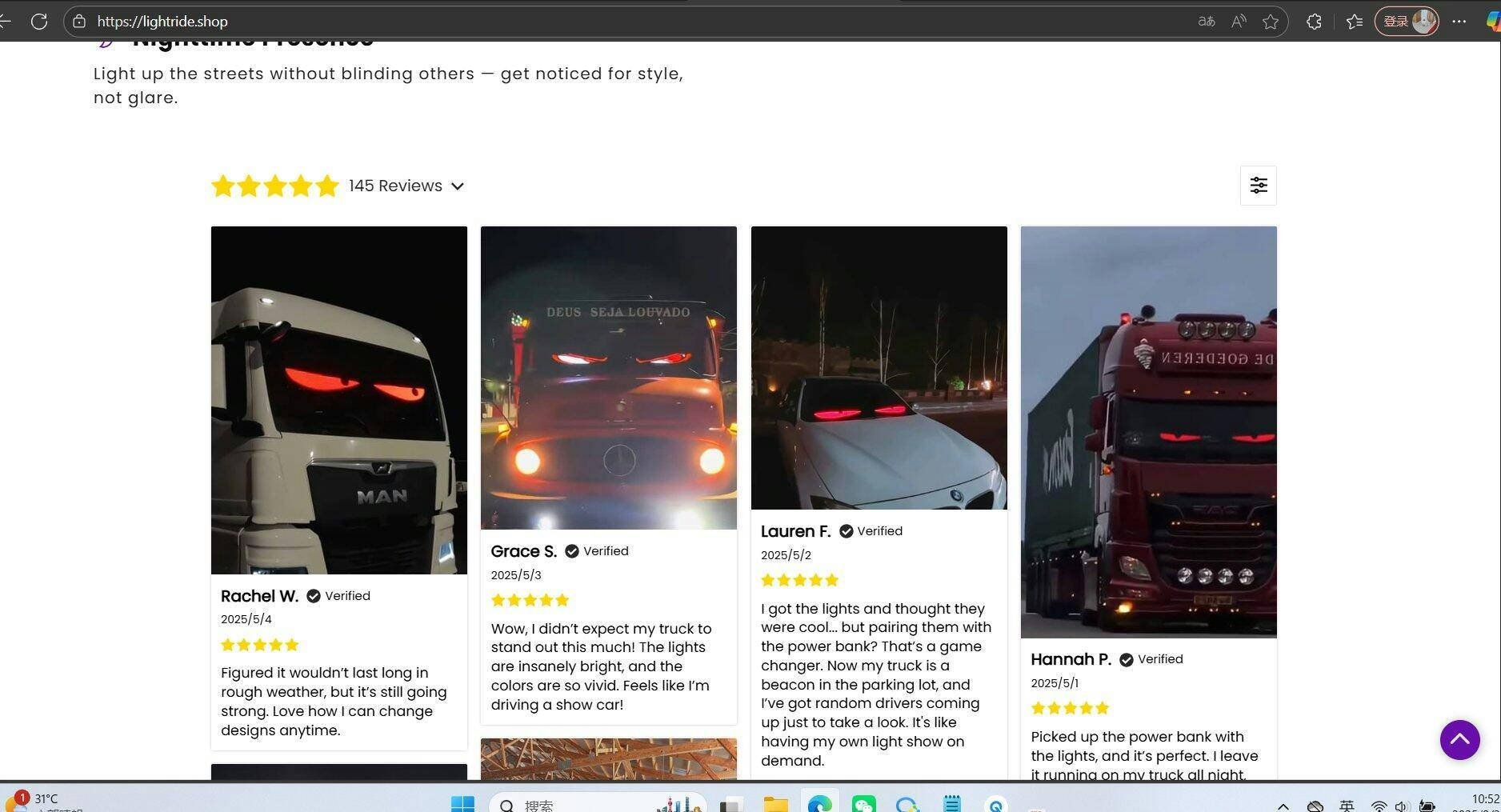Open Hannah P.'s red truck review photo
This screenshot has height=812, width=1501.
point(1148,432)
